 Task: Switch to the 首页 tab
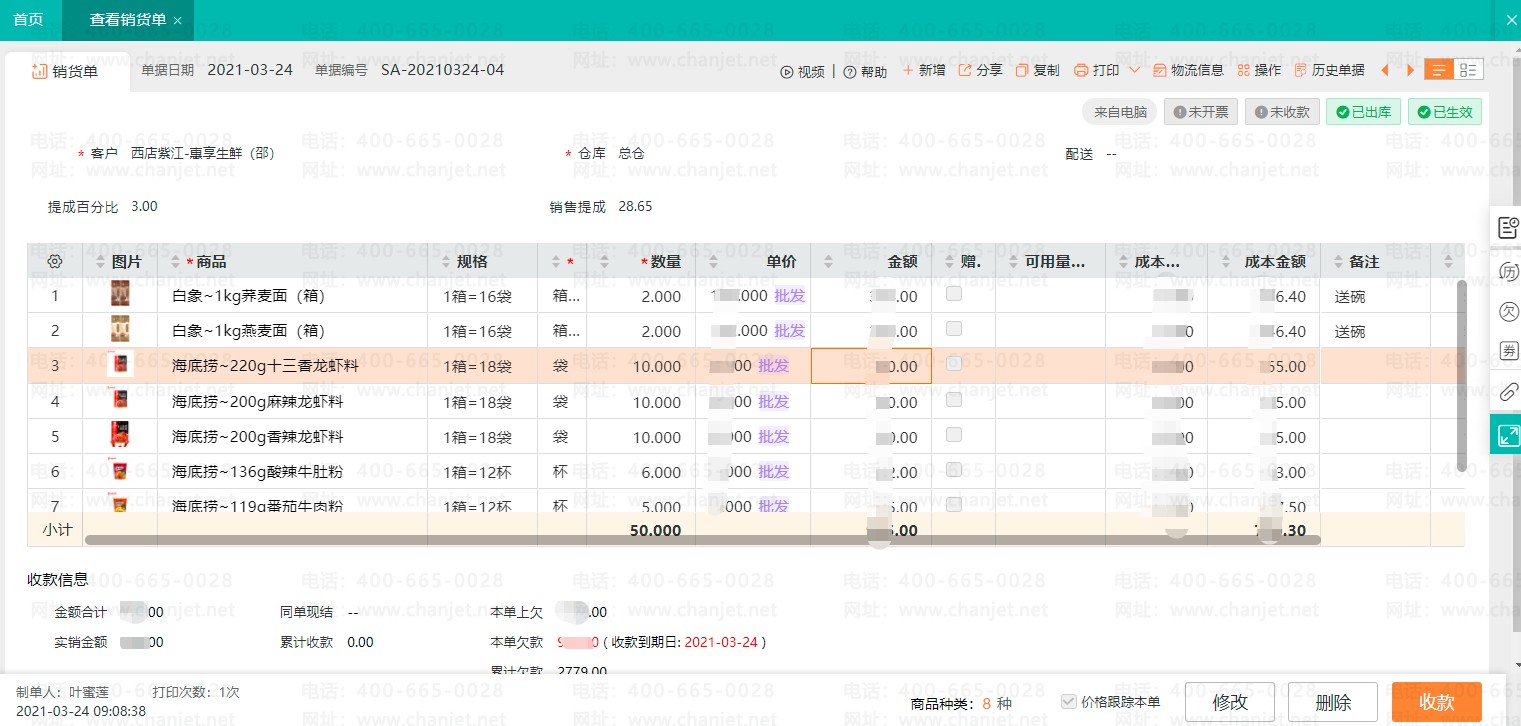coord(28,20)
